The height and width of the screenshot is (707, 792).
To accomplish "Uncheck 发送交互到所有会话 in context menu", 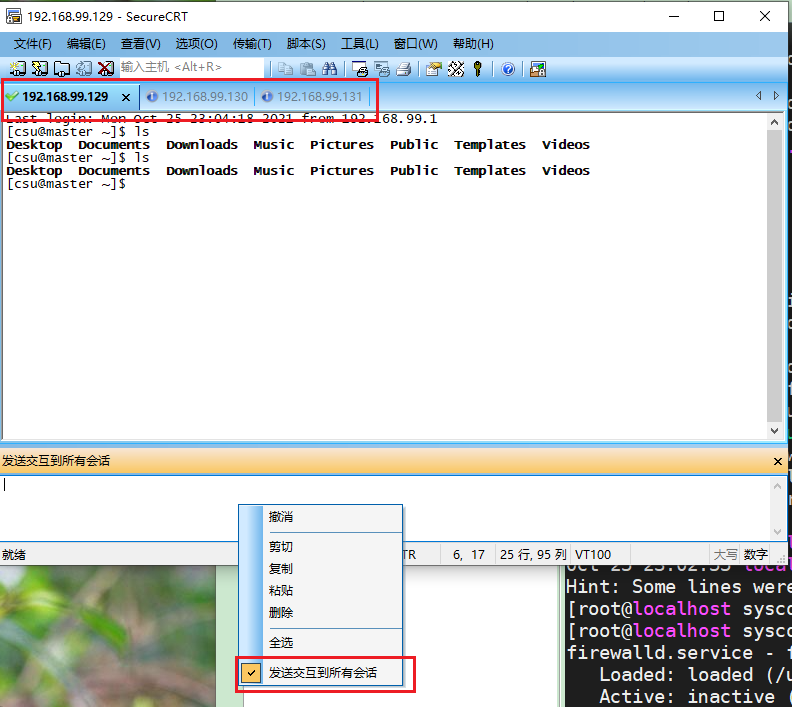I will (x=321, y=673).
